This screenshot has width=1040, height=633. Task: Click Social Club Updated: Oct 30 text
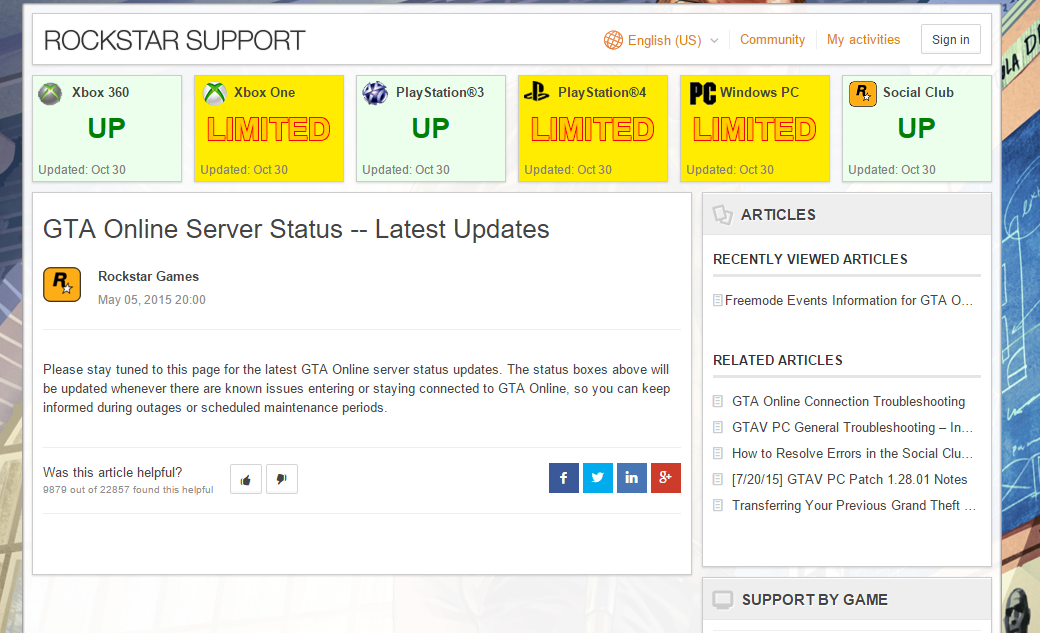coord(891,170)
